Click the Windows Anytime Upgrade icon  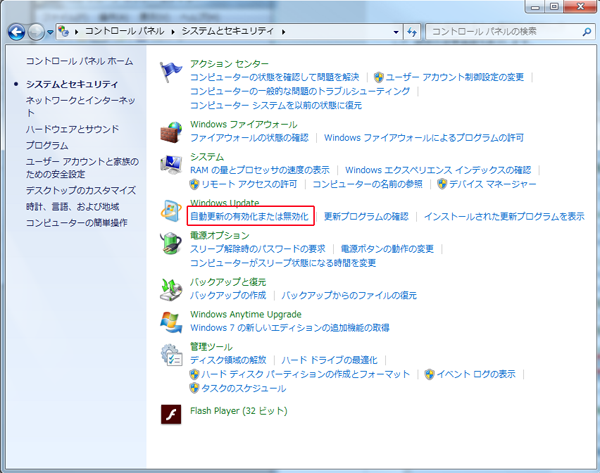(171, 321)
